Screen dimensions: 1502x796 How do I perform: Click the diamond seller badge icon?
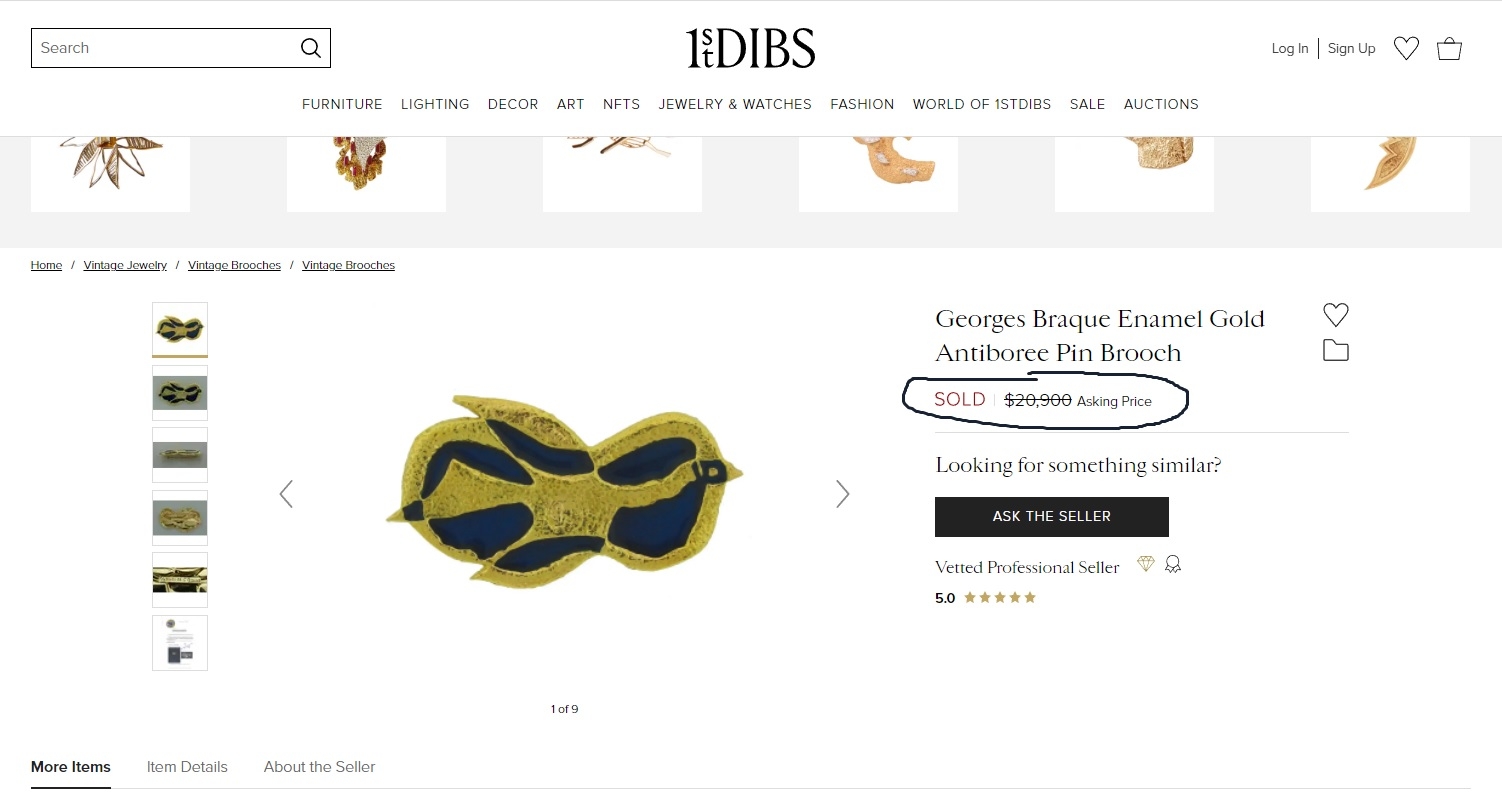point(1146,565)
